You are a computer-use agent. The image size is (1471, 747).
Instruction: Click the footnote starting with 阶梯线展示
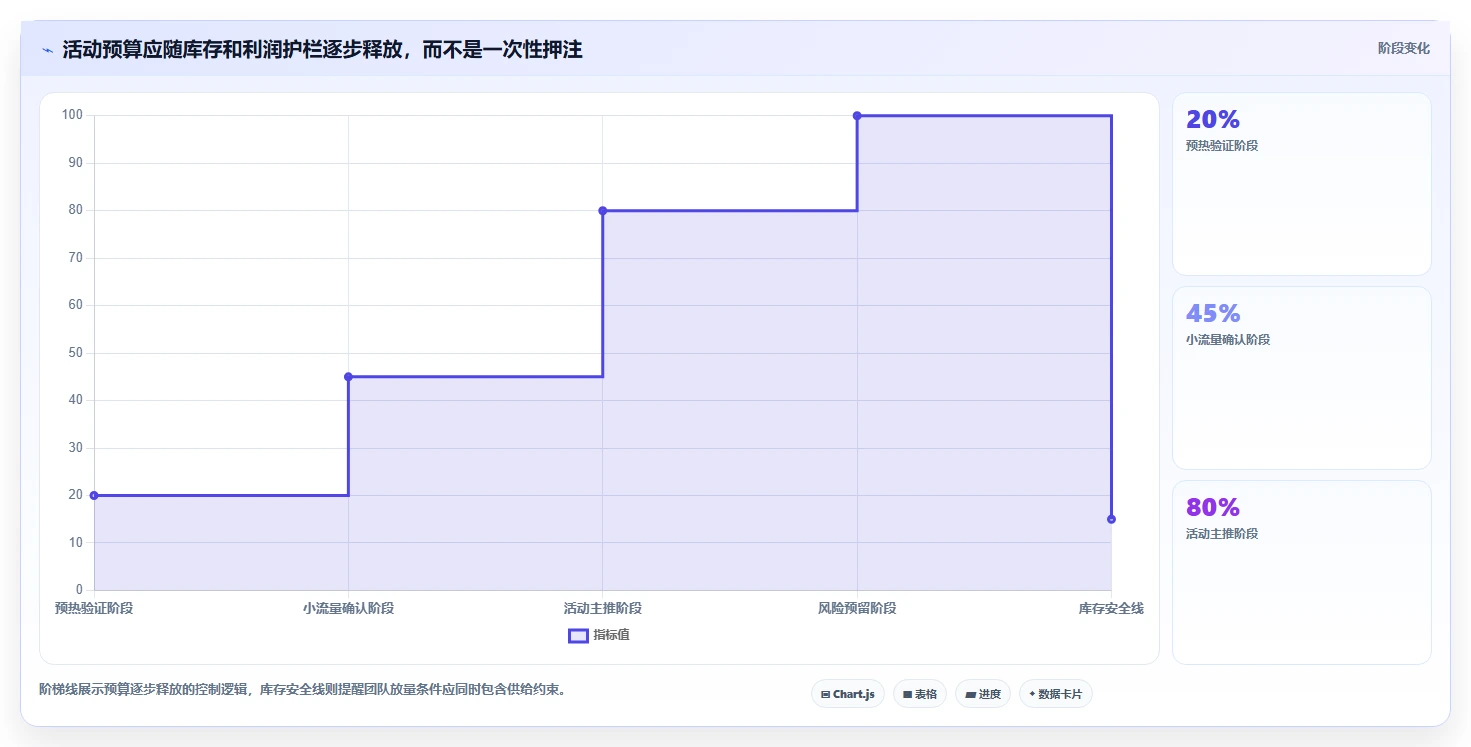tap(302, 690)
